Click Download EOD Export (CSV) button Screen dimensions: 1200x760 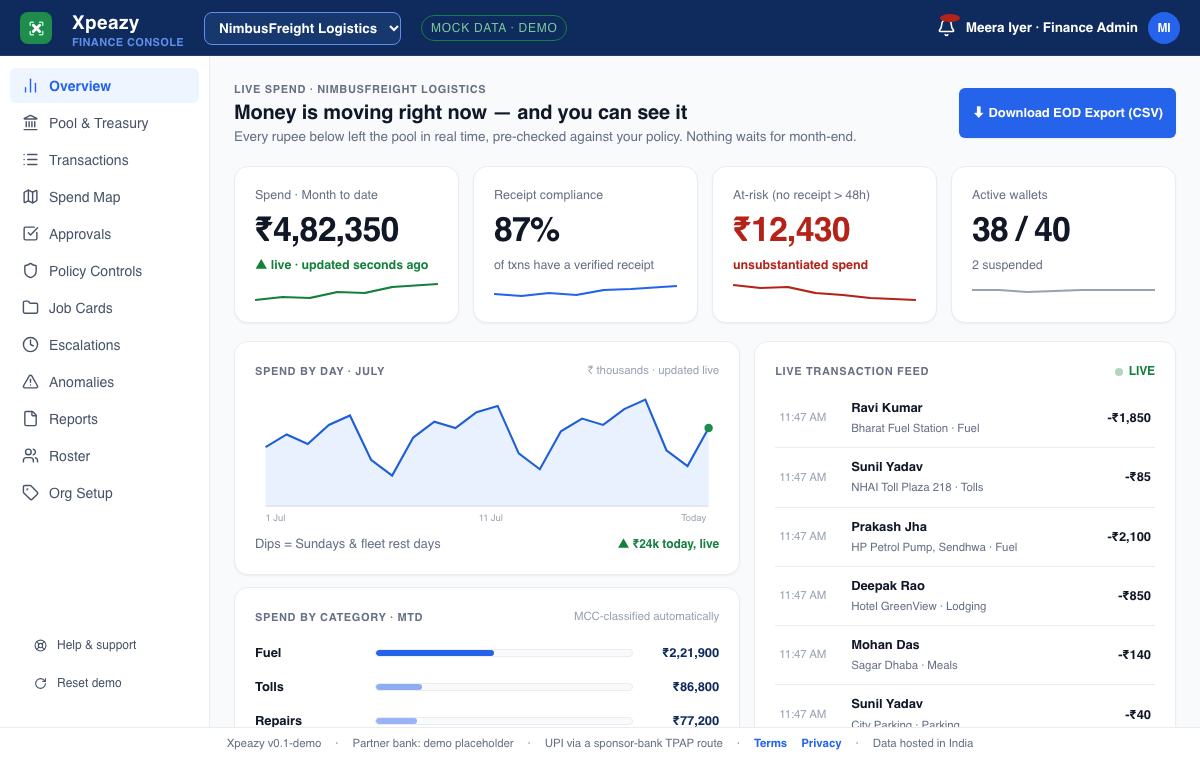[x=1067, y=113]
